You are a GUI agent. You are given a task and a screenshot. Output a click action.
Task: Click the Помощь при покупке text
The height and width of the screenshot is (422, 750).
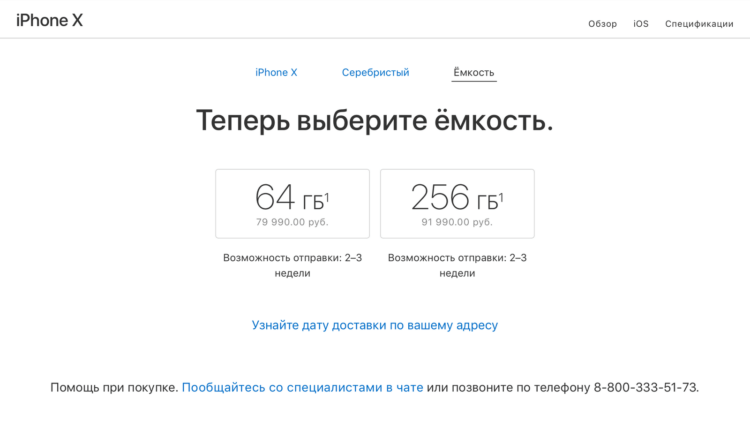tap(114, 387)
